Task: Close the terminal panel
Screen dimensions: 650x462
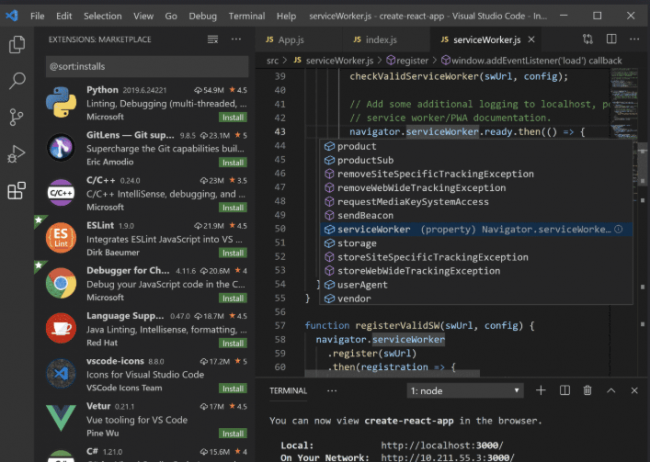Action: 634,390
